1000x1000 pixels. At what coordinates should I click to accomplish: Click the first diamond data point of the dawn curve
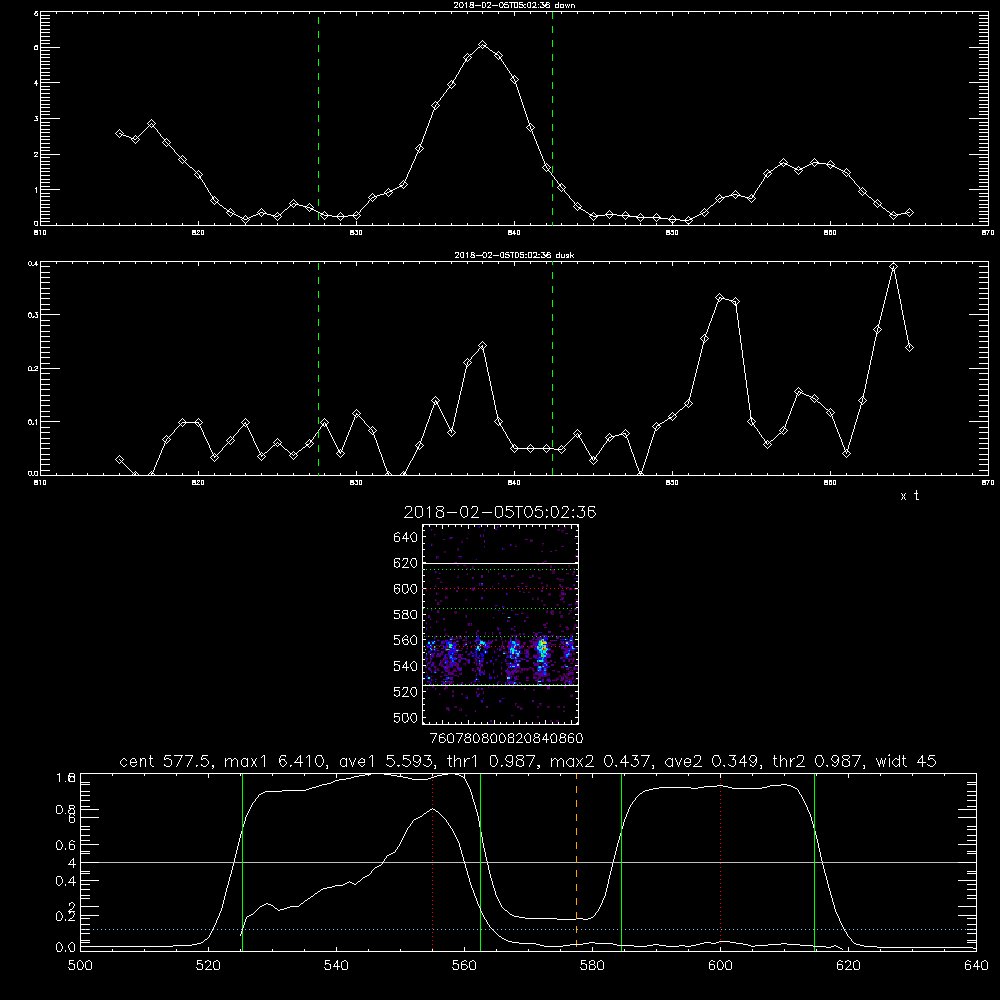(119, 133)
